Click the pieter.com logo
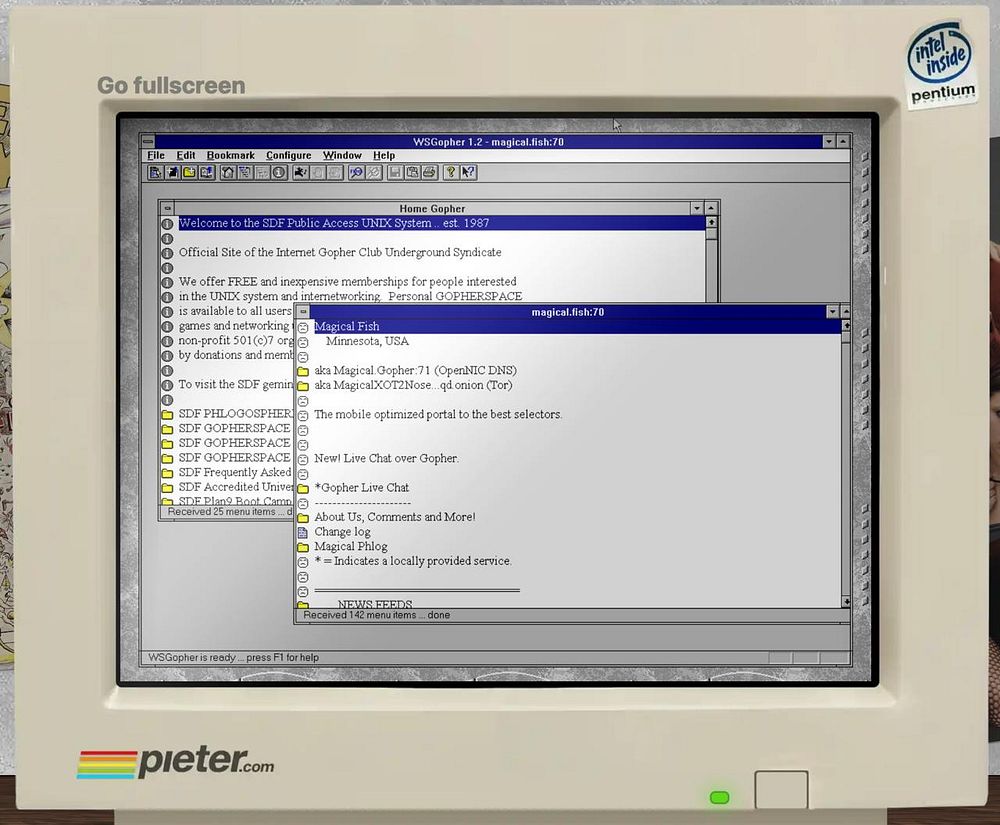1000x825 pixels. (x=175, y=763)
